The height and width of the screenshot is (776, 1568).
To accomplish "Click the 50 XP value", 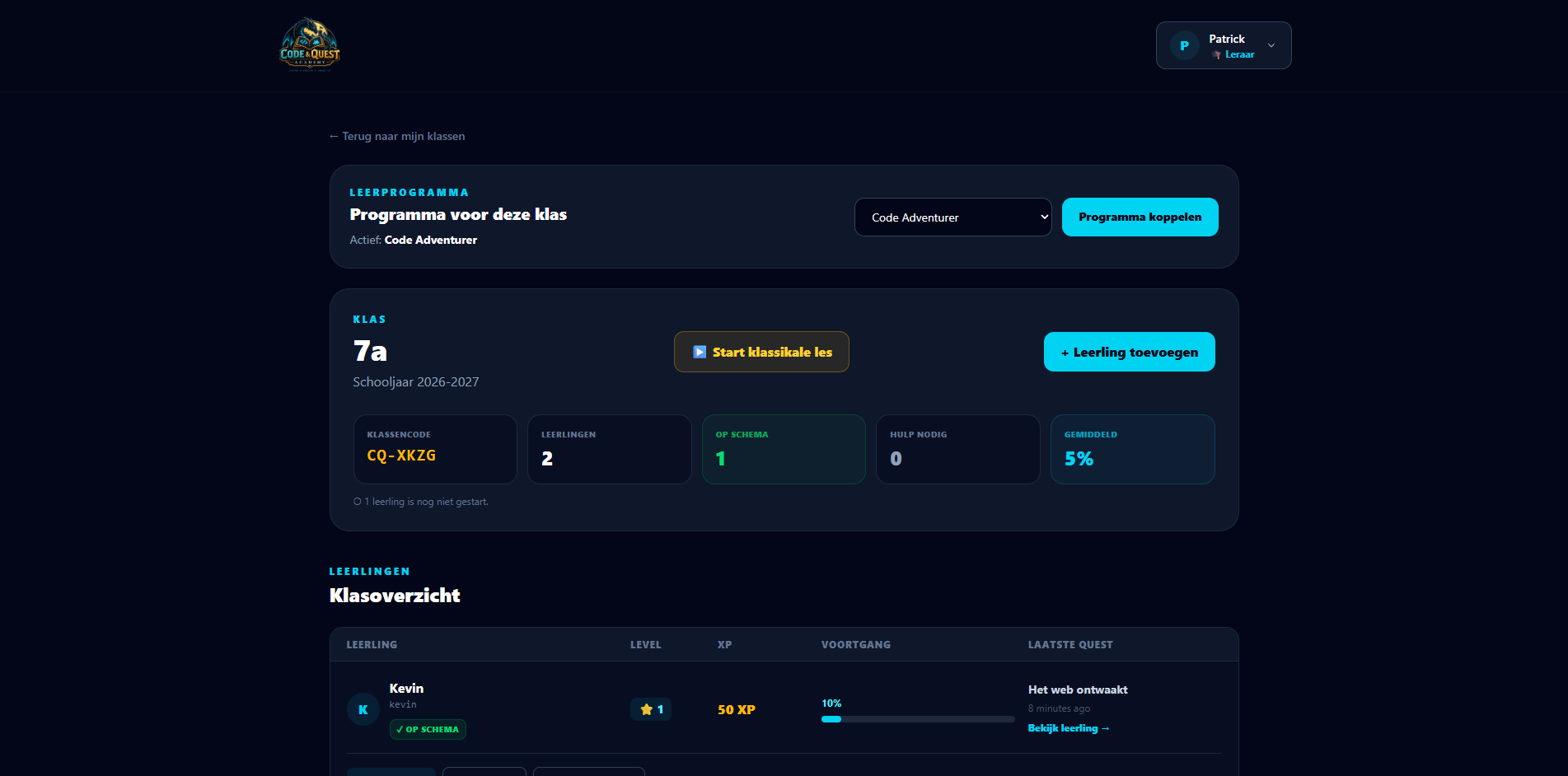I will pyautogui.click(x=737, y=709).
